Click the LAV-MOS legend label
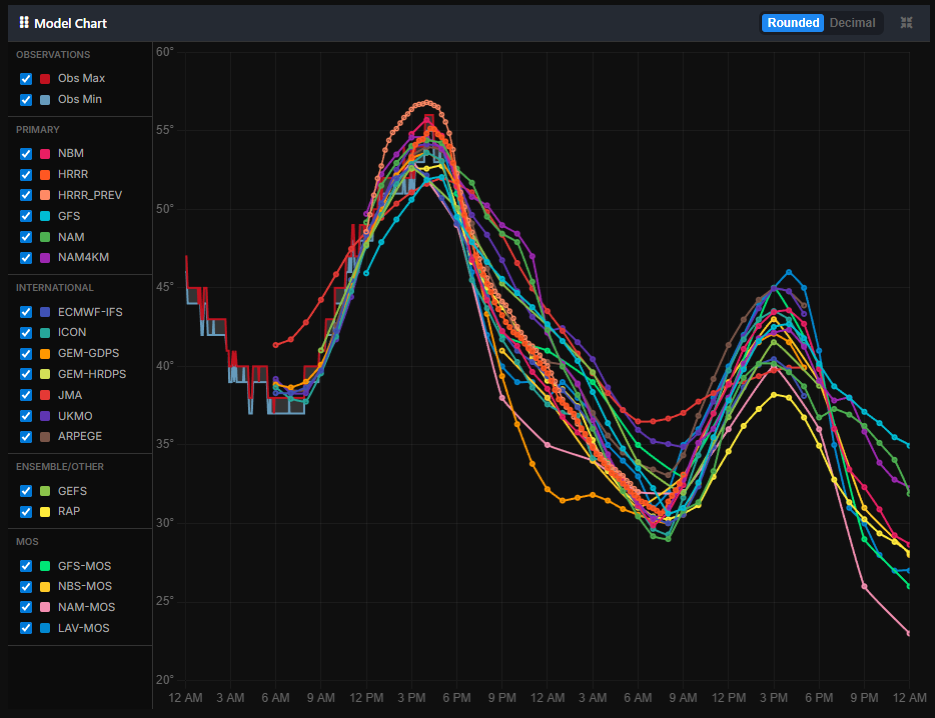The image size is (935, 718). (83, 628)
